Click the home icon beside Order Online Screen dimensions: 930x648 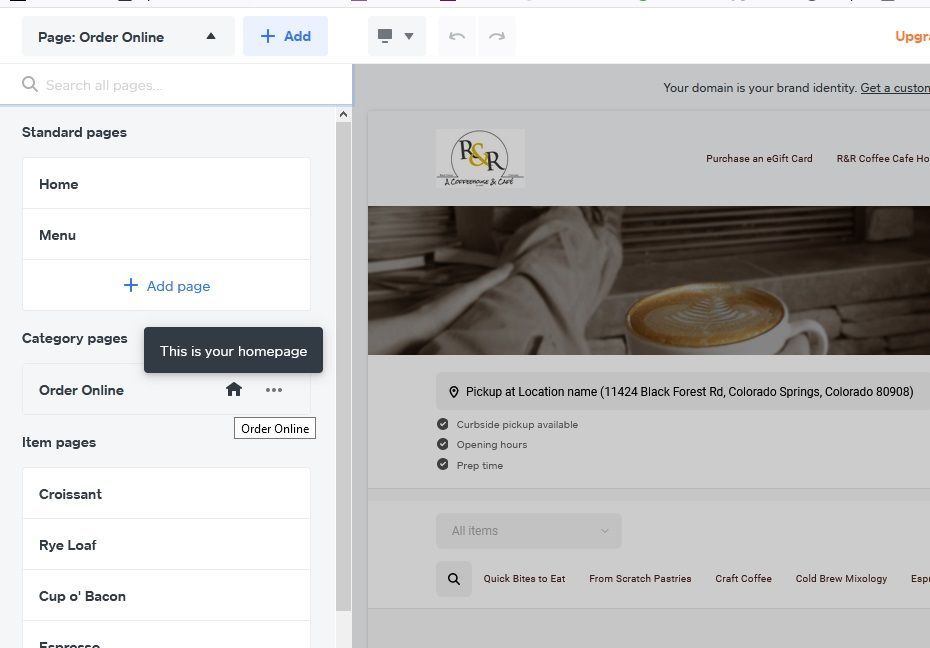234,390
